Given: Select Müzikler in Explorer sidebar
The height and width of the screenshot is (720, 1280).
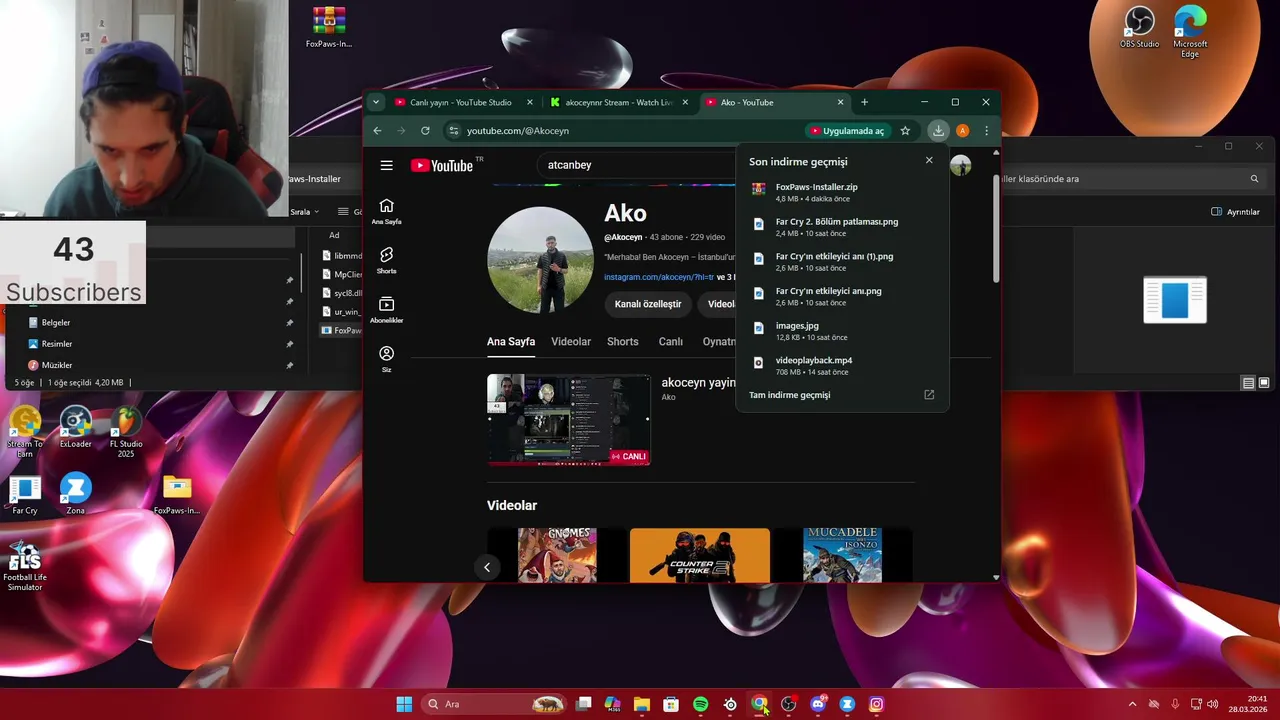Looking at the screenshot, I should coord(57,365).
